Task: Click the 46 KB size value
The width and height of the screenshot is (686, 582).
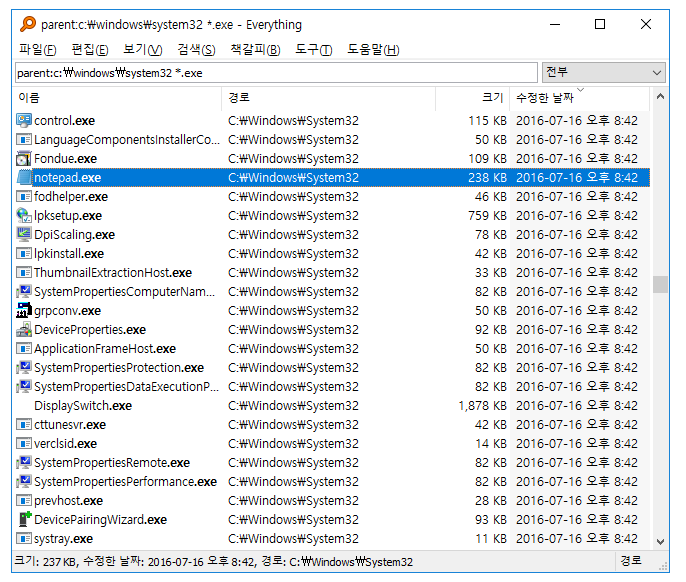Action: pos(491,196)
